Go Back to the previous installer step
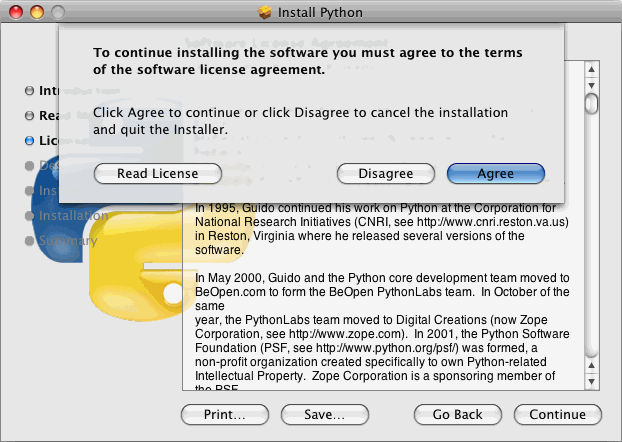Screen dimensions: 622x442 457,414
